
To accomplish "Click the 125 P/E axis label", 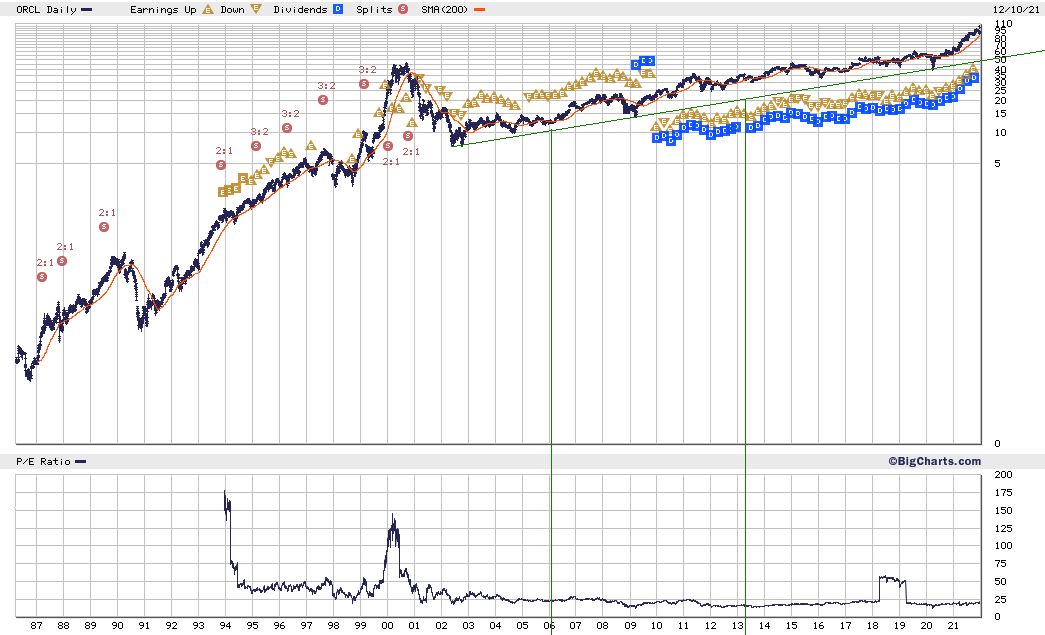I will 1003,528.
